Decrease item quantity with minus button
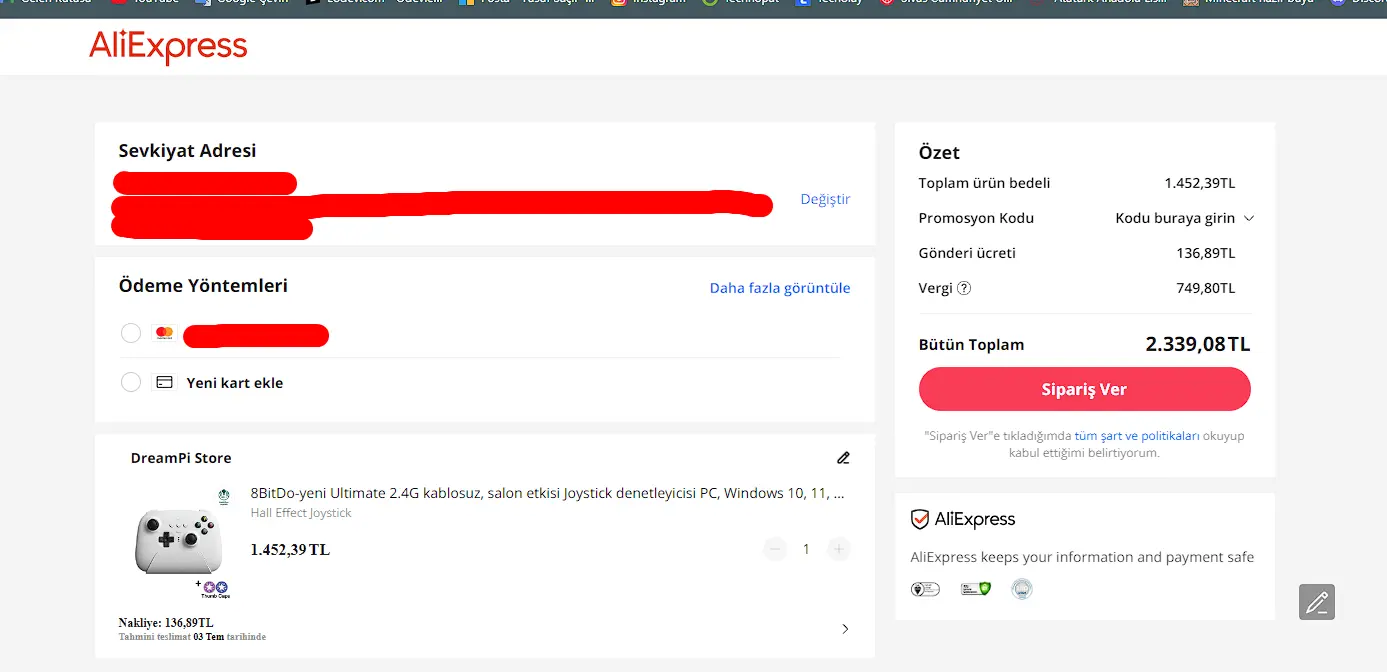This screenshot has width=1387, height=672. click(x=775, y=549)
